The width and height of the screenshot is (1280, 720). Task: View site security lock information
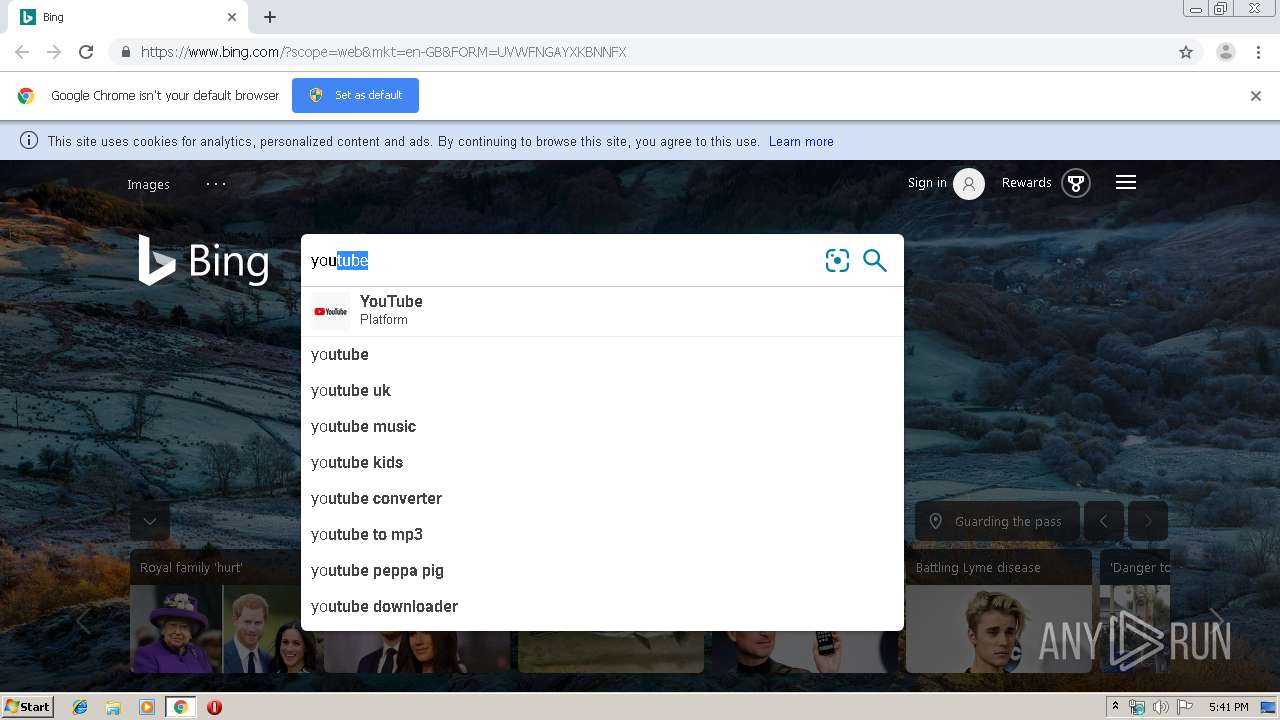[125, 52]
